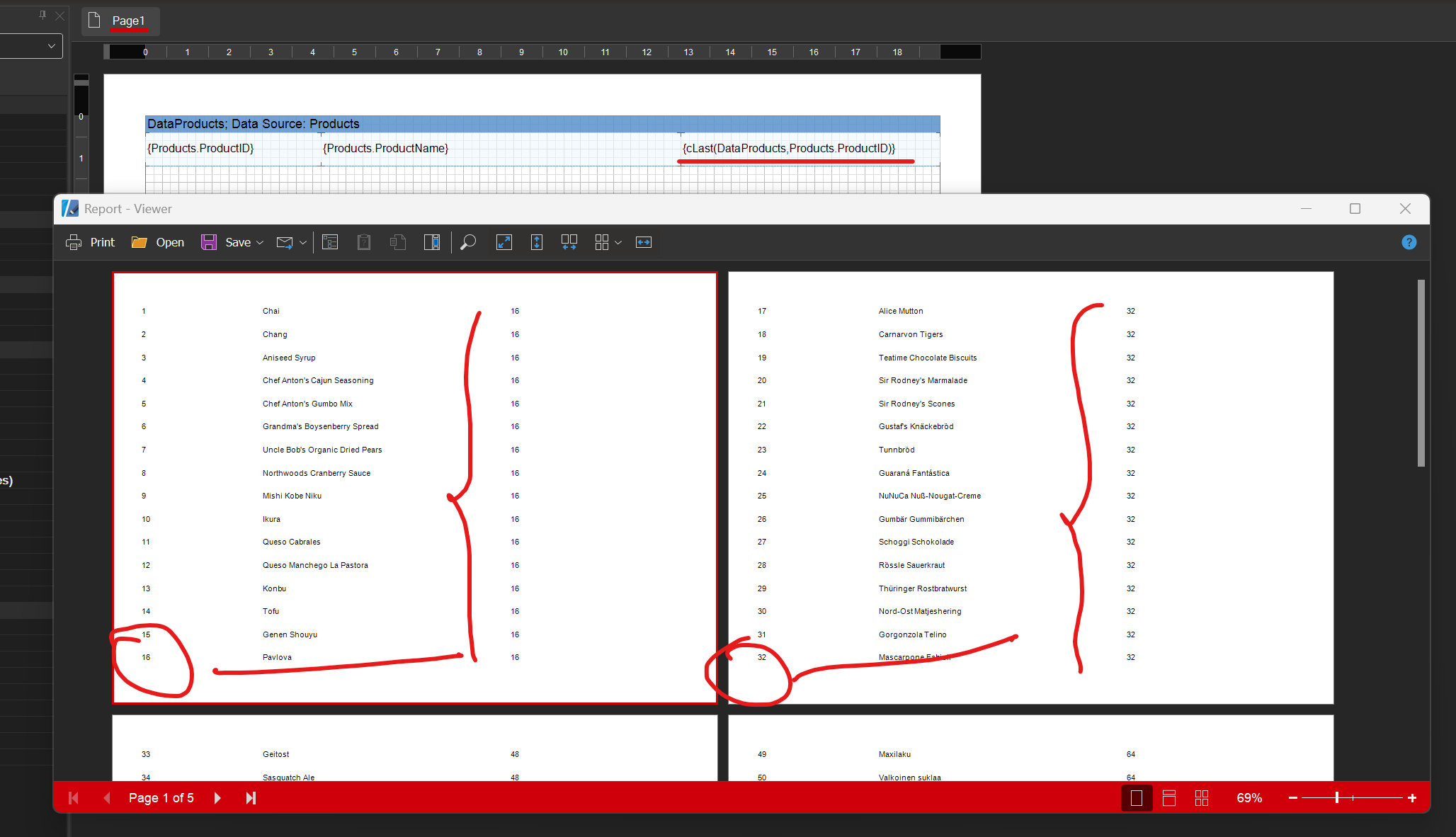This screenshot has width=1456, height=837.
Task: Maximize the Report Viewer window
Action: pos(1355,208)
